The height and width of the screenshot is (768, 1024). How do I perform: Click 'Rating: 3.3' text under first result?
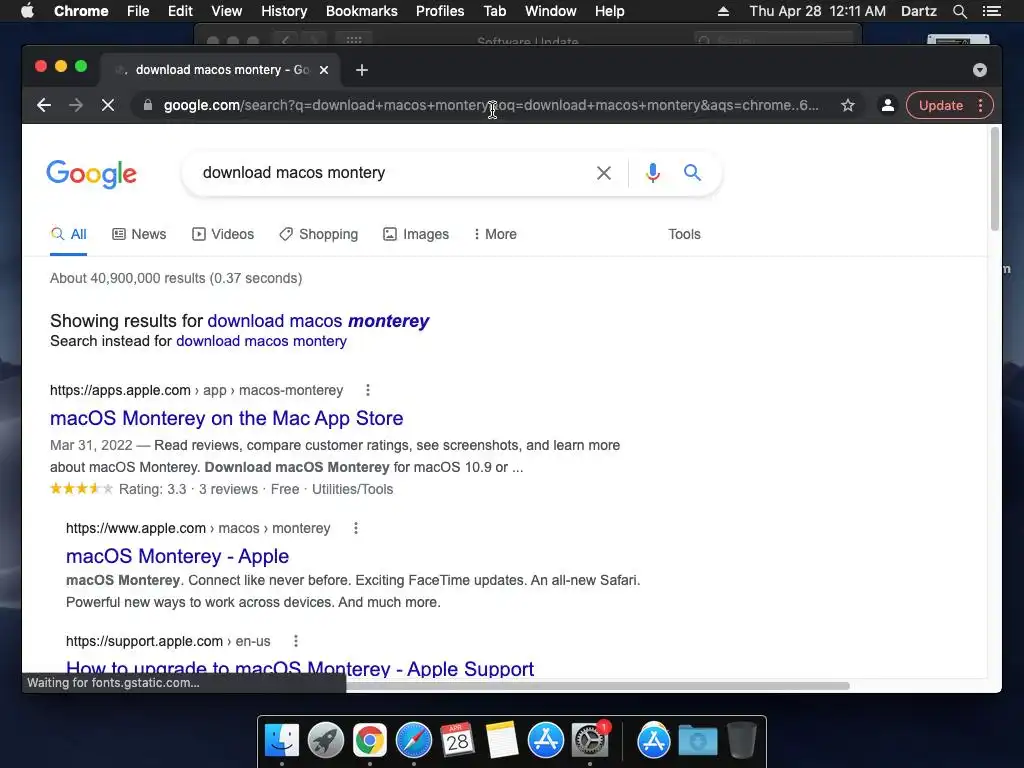click(x=152, y=489)
